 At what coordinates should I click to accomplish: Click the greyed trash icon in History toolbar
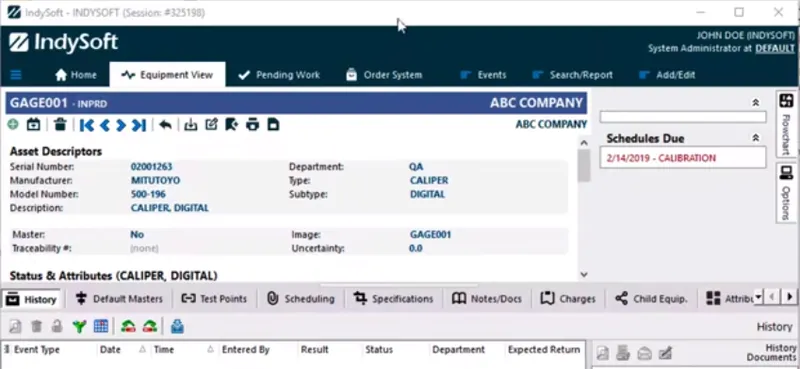[x=36, y=327]
